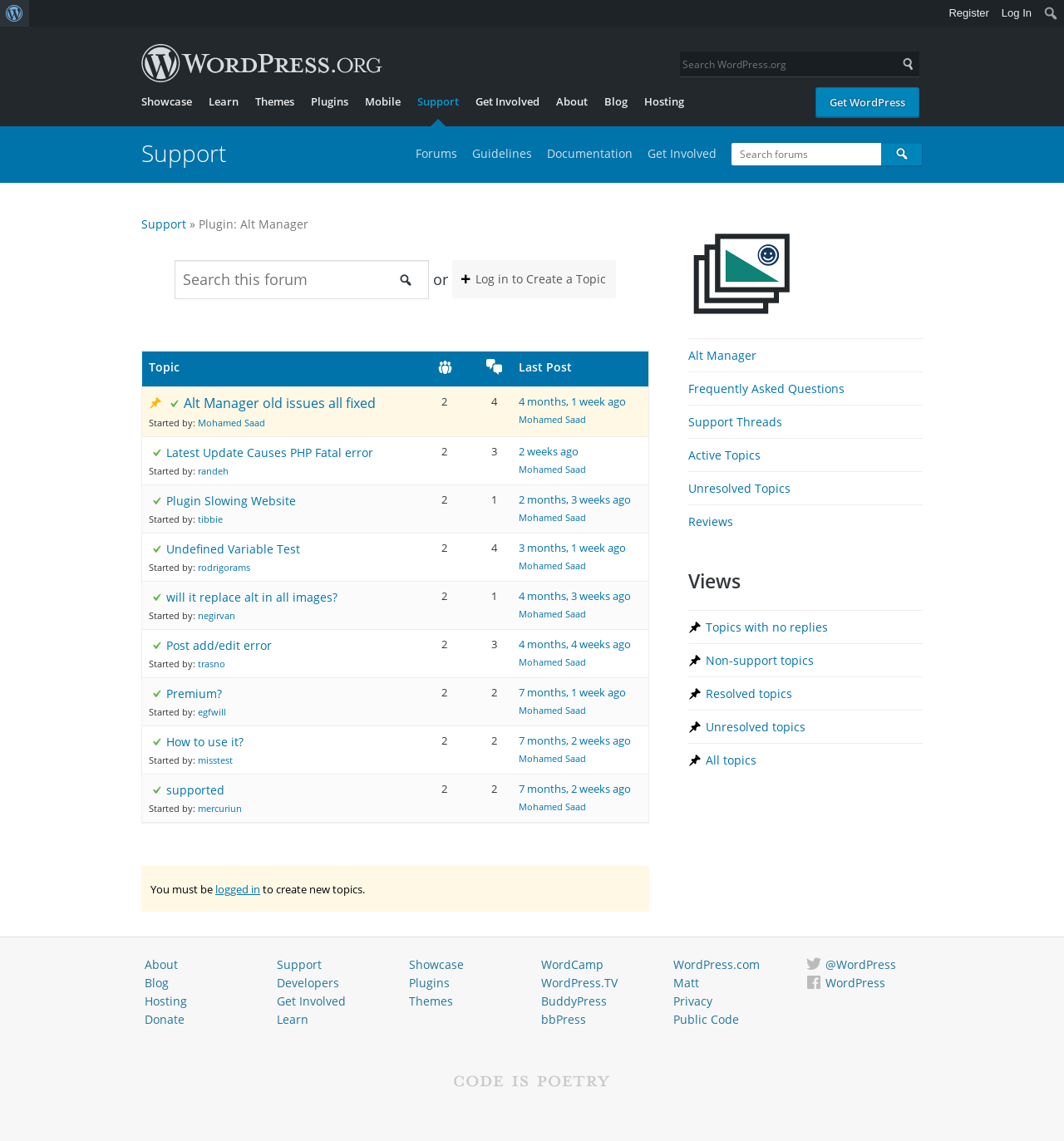This screenshot has height=1141, width=1064.
Task: Open Active Topics sidebar link
Action: click(x=724, y=455)
